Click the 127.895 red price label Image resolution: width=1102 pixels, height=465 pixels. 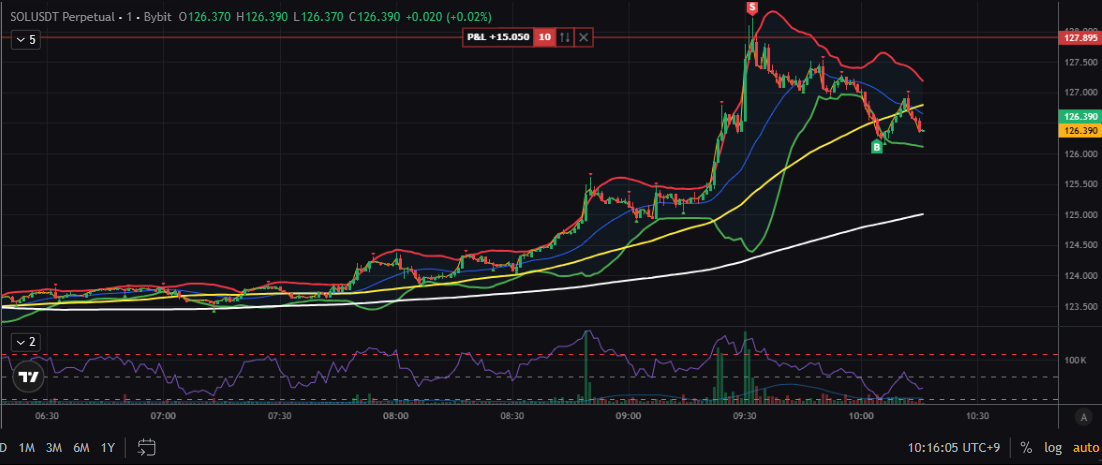click(1078, 37)
